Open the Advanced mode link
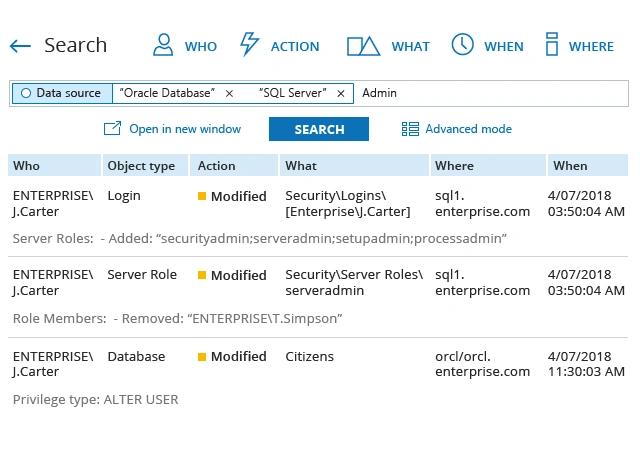 point(469,129)
